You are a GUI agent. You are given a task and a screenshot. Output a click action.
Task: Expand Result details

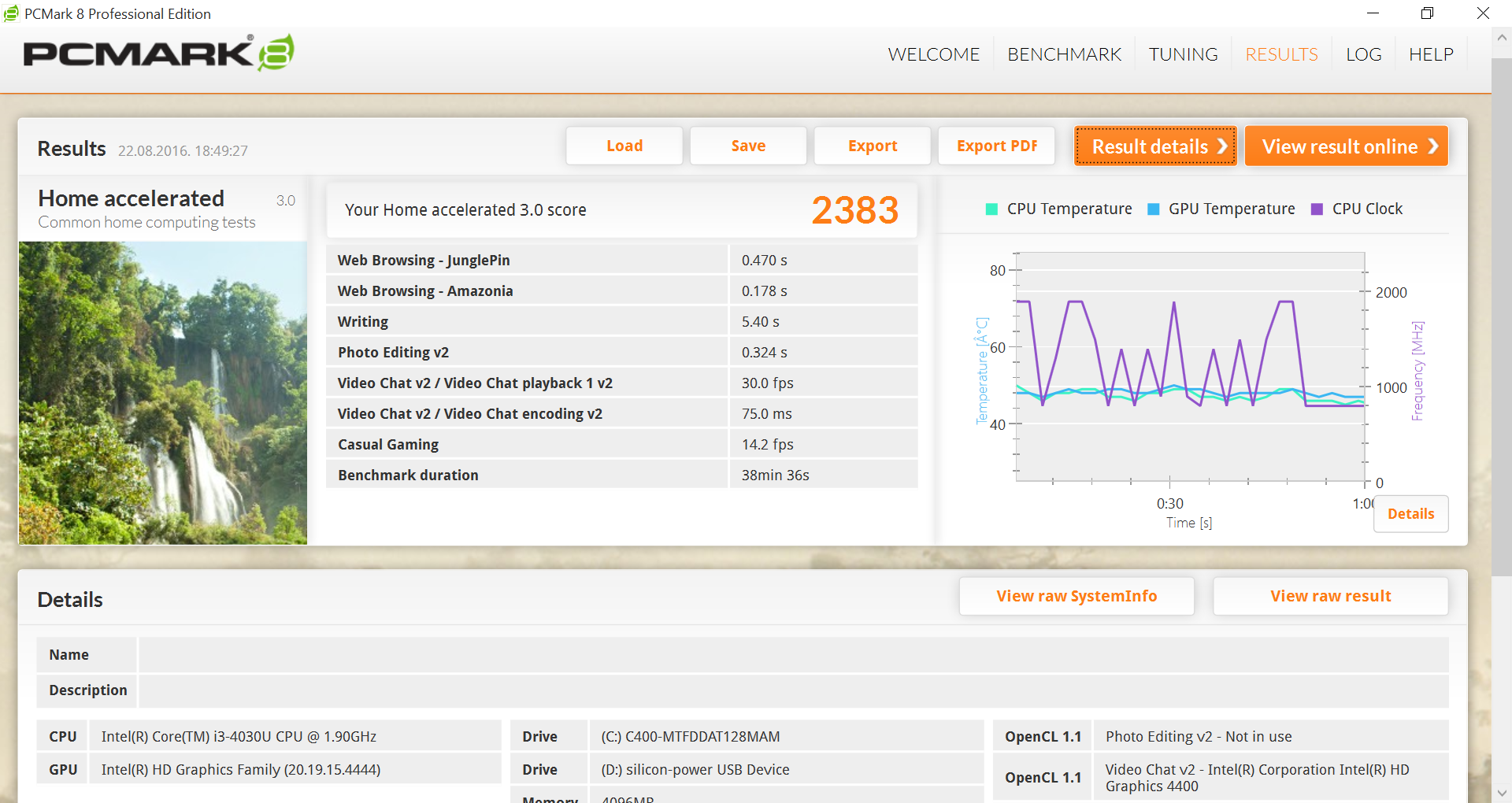coord(1155,146)
